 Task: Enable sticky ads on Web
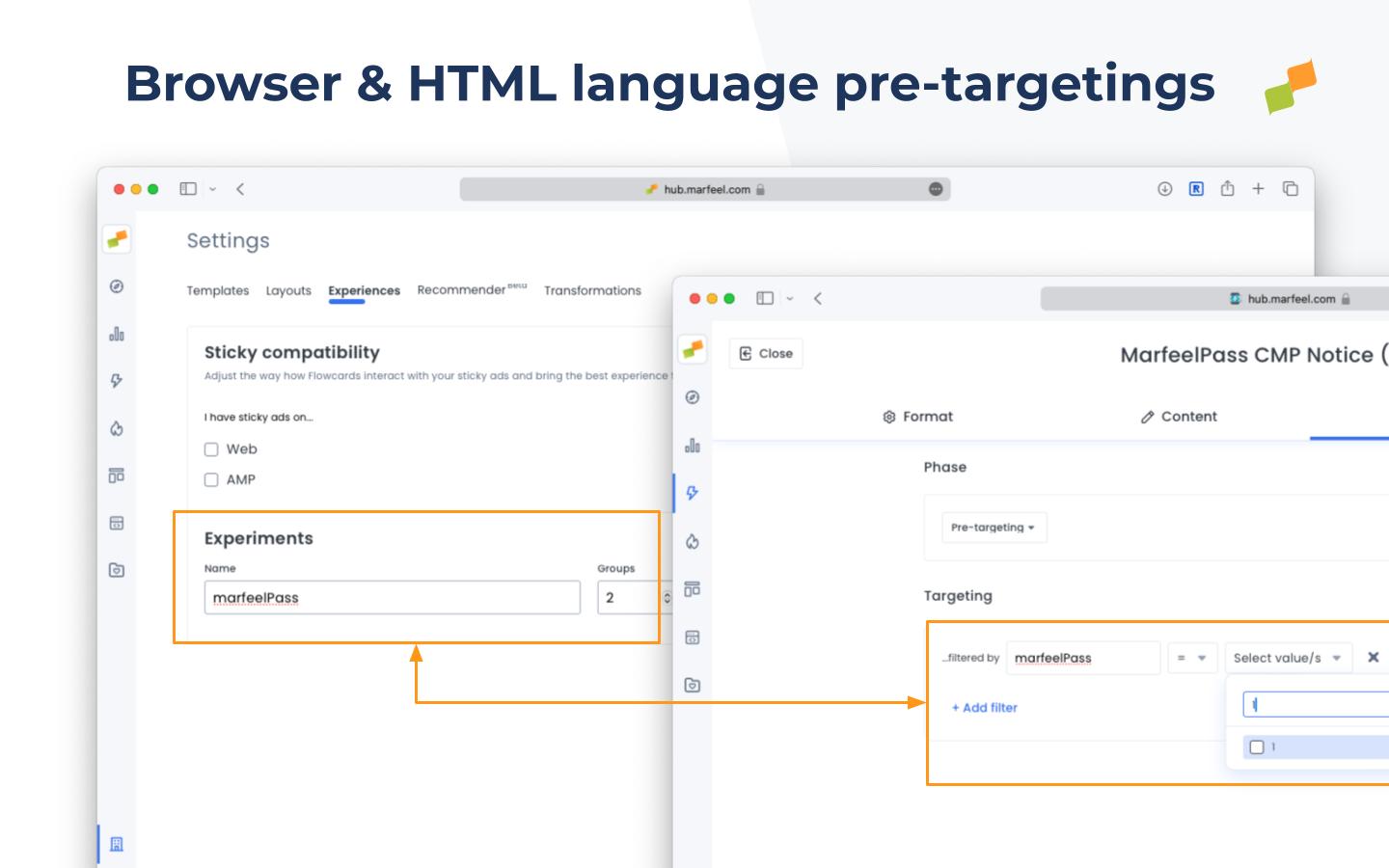tap(210, 448)
